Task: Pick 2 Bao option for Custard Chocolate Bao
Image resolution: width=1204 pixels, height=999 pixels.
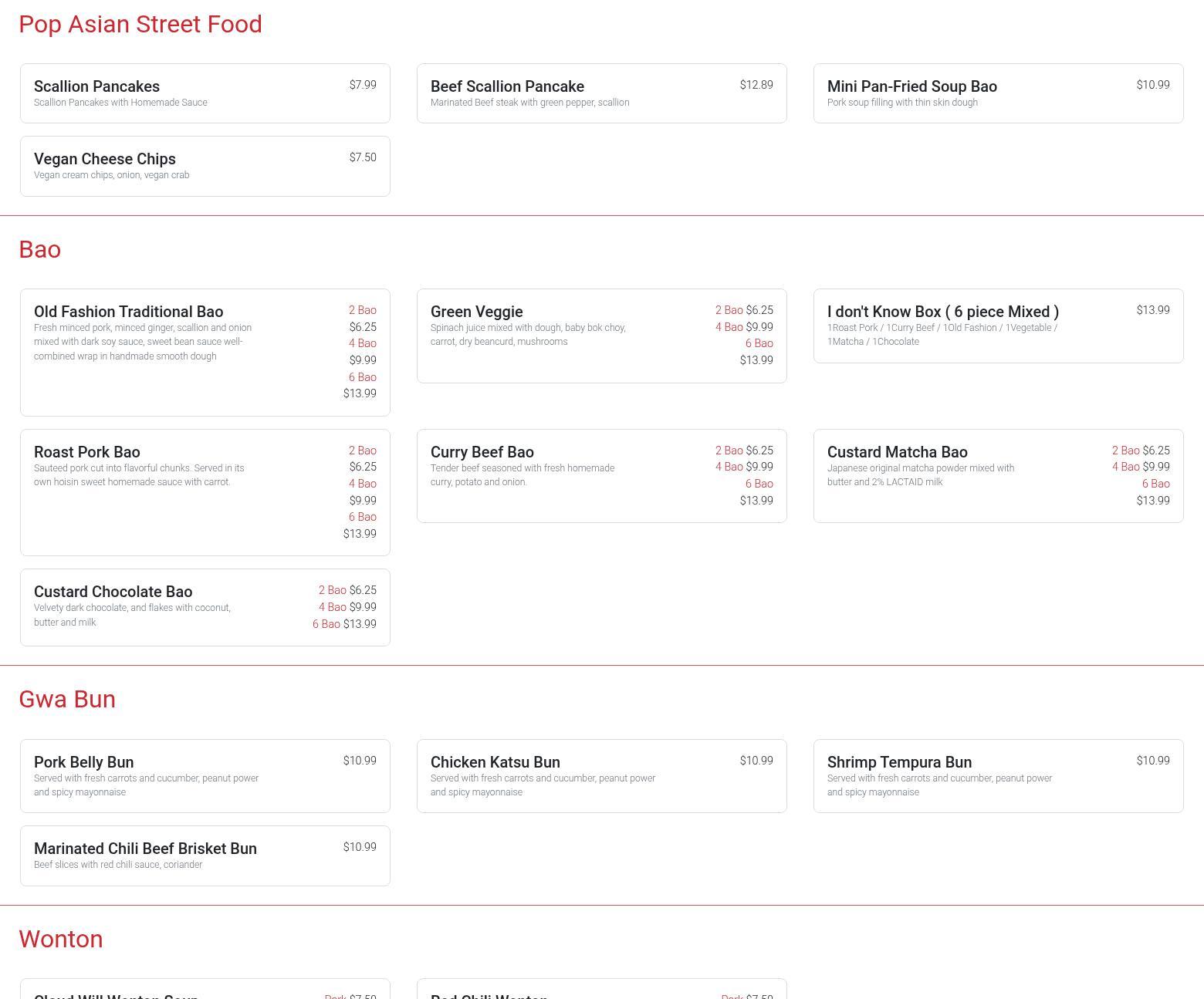Action: (333, 590)
